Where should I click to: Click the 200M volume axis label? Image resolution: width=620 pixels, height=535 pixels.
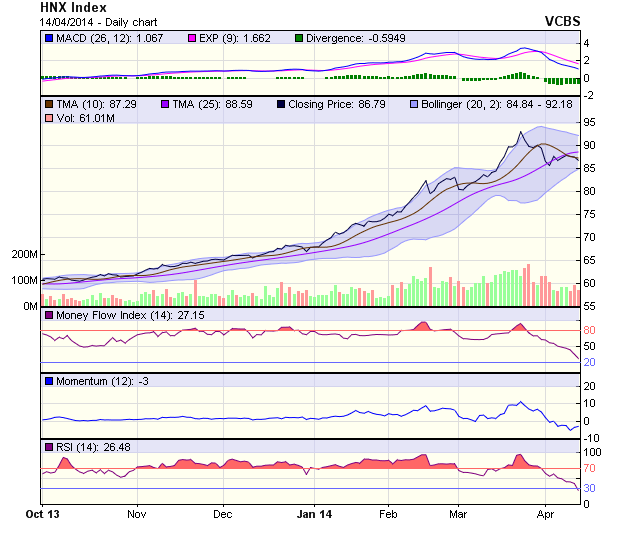click(23, 255)
